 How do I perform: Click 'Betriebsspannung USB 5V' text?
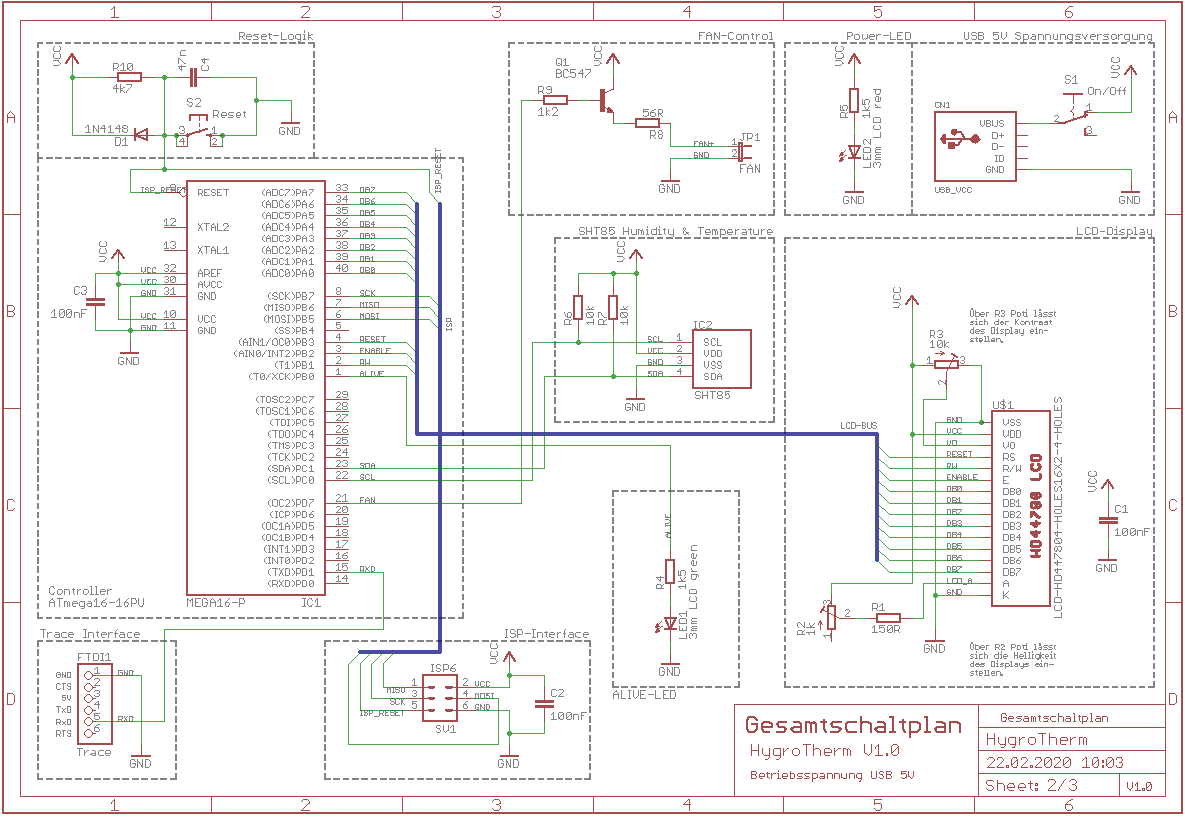point(832,775)
